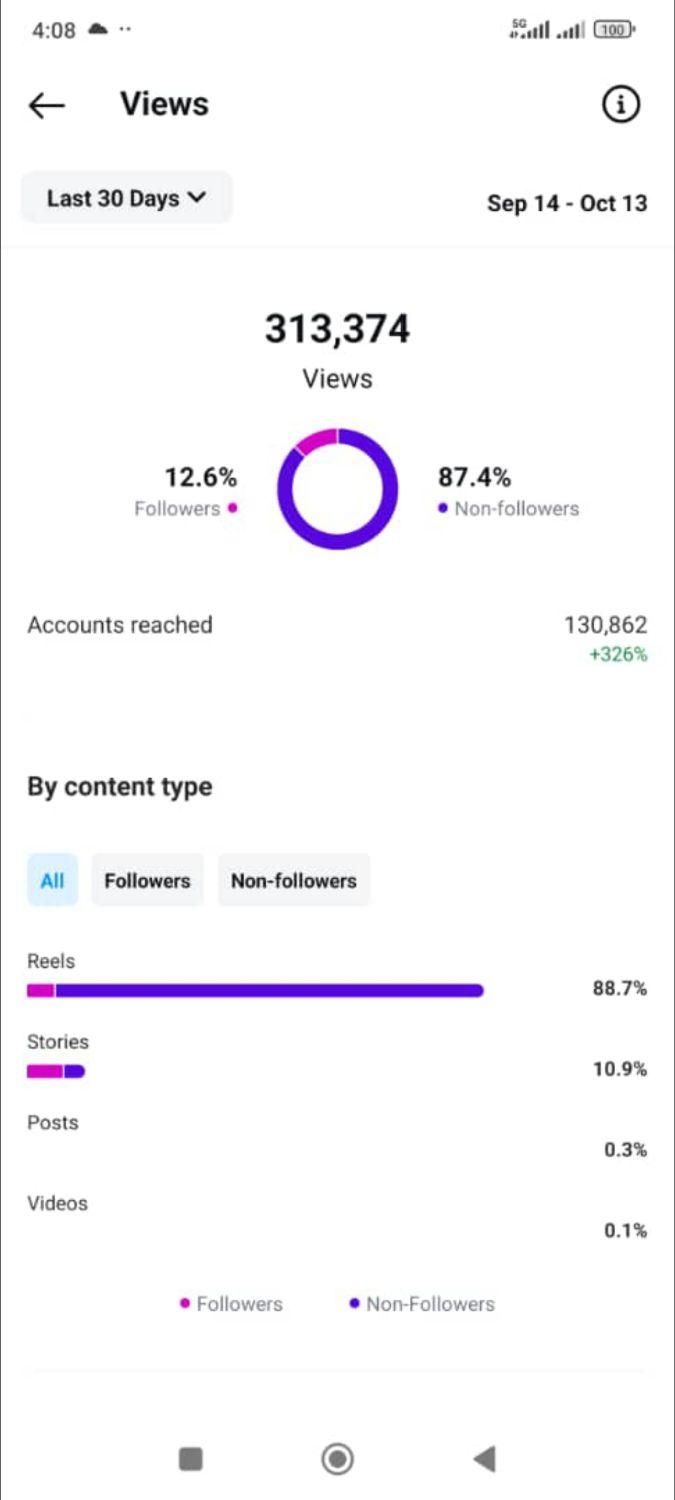
Task: Tap the Android home circle button
Action: [x=337, y=1459]
